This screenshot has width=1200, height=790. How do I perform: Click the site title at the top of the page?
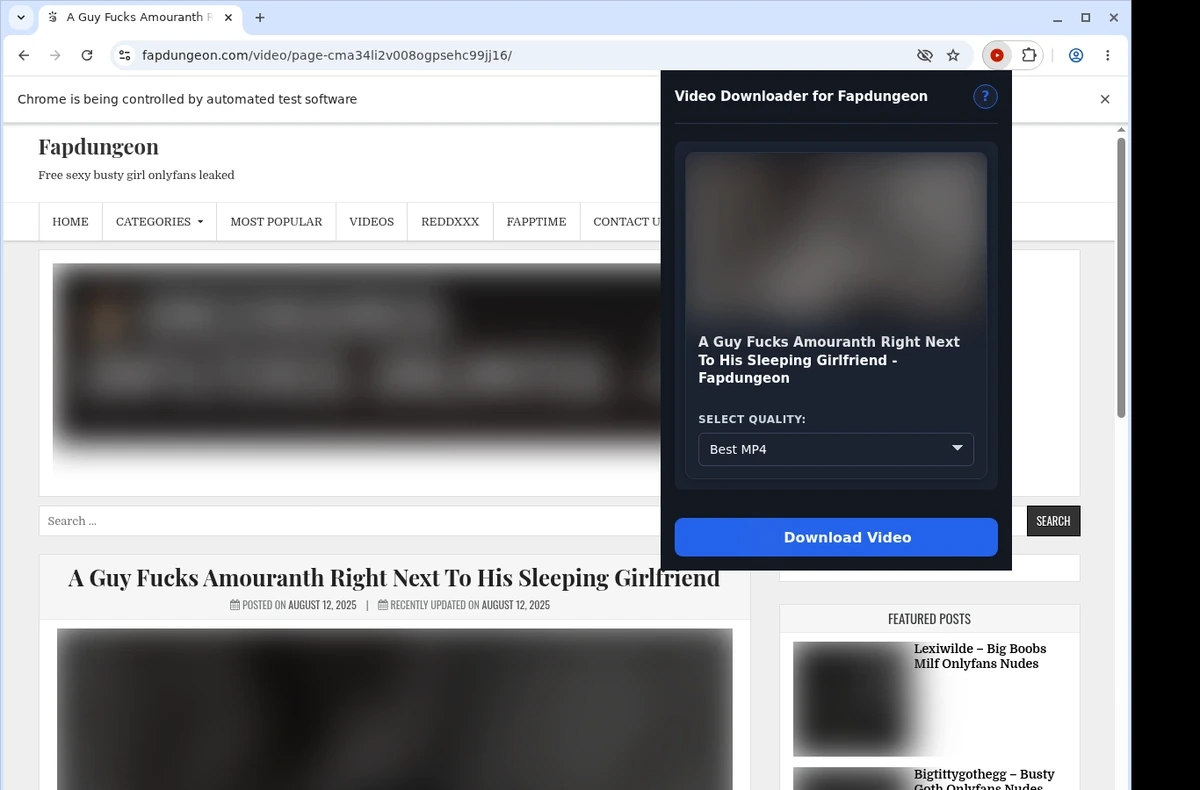98,147
